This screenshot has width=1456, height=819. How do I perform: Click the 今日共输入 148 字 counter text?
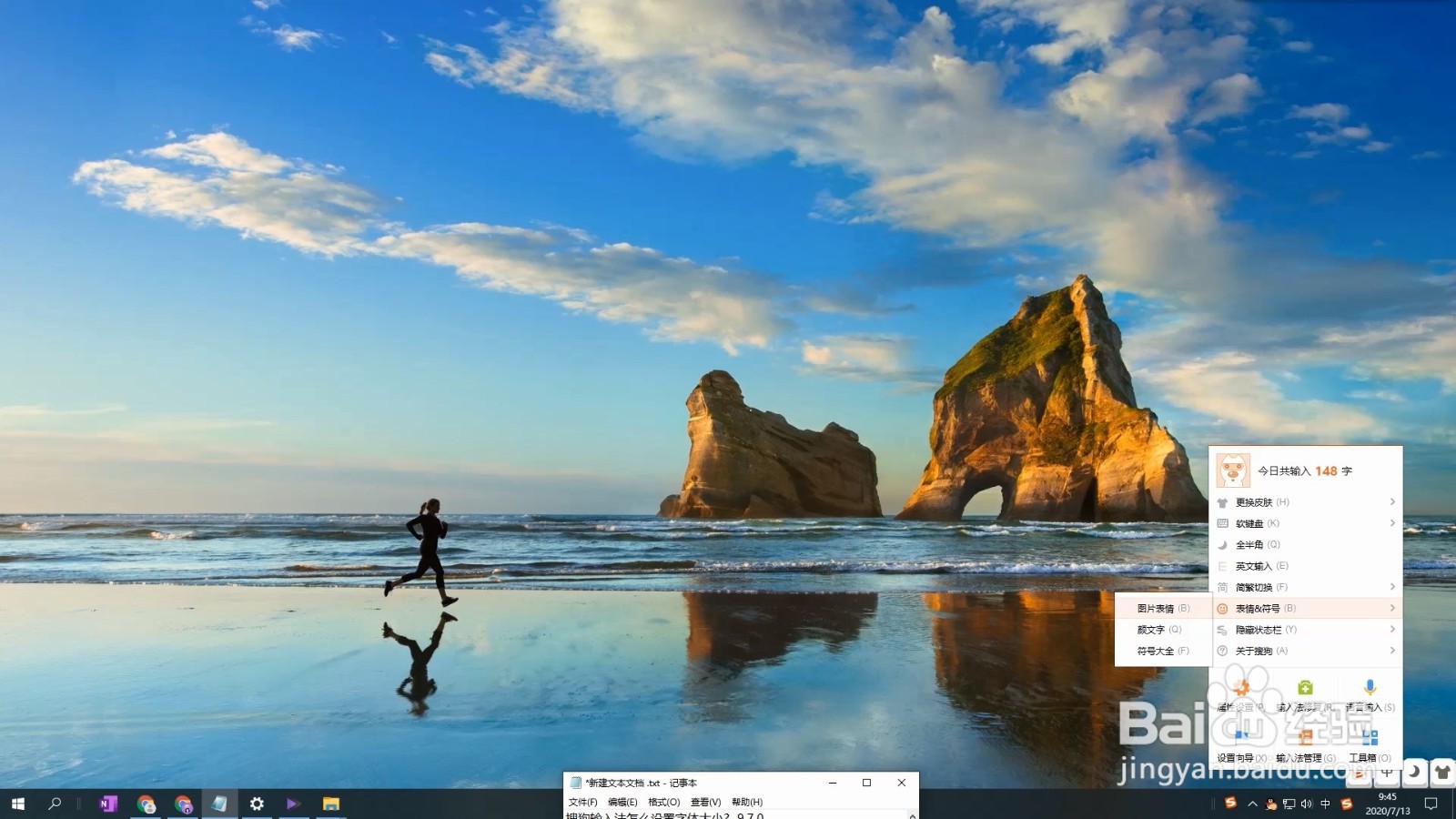coord(1305,470)
